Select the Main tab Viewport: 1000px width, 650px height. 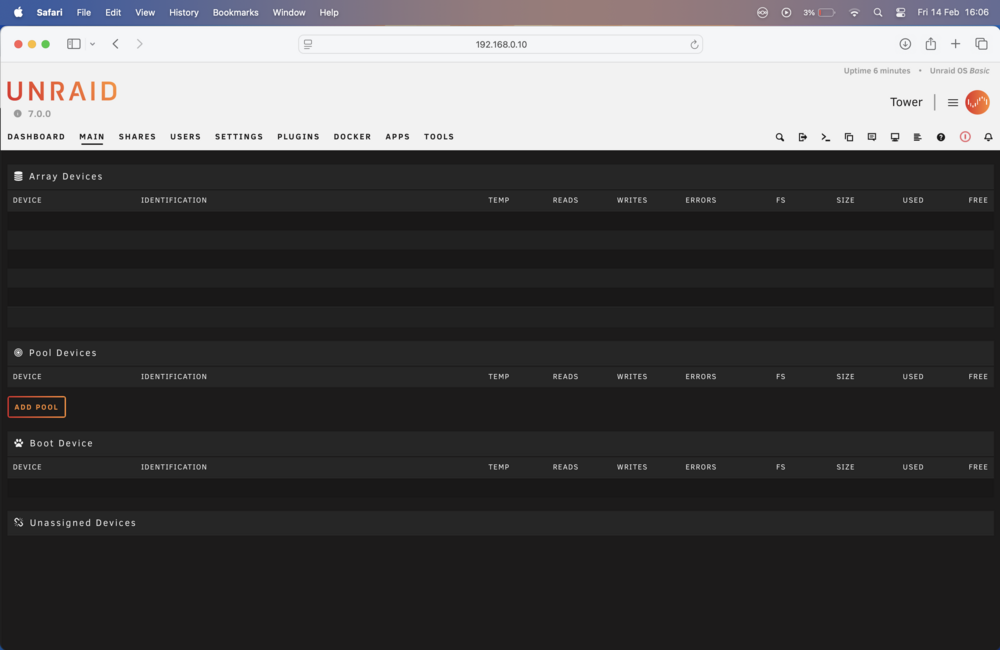point(92,137)
